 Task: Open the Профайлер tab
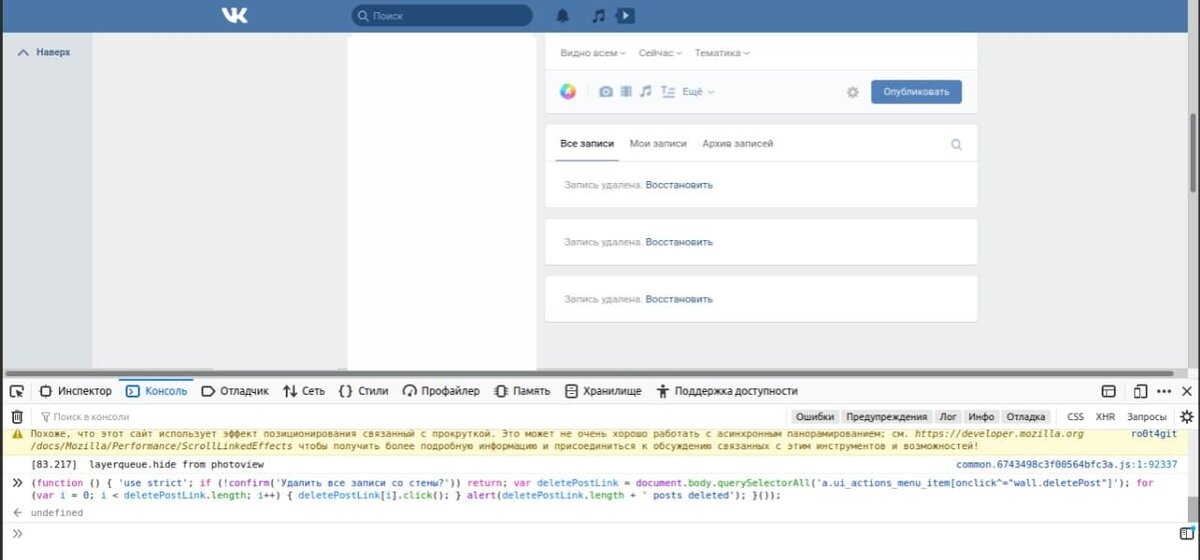click(441, 391)
